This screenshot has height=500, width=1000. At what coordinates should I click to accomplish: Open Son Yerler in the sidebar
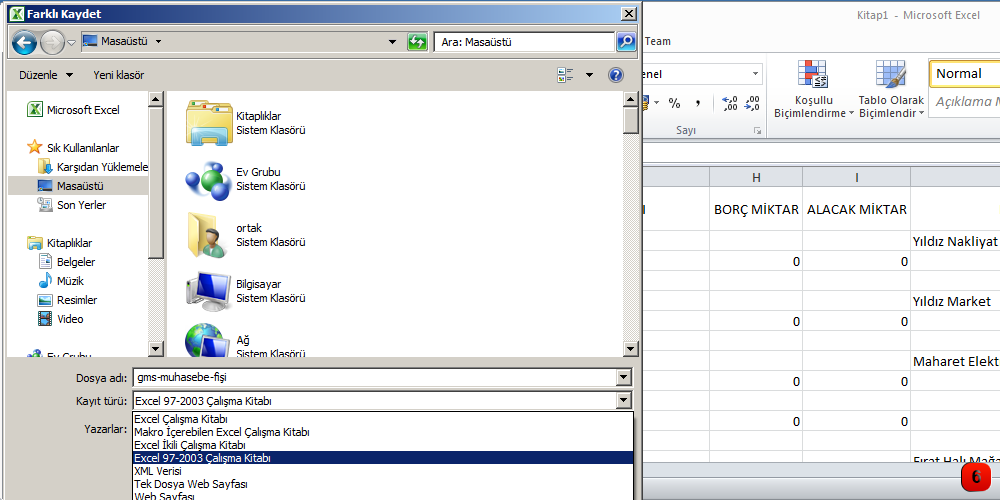pos(72,205)
